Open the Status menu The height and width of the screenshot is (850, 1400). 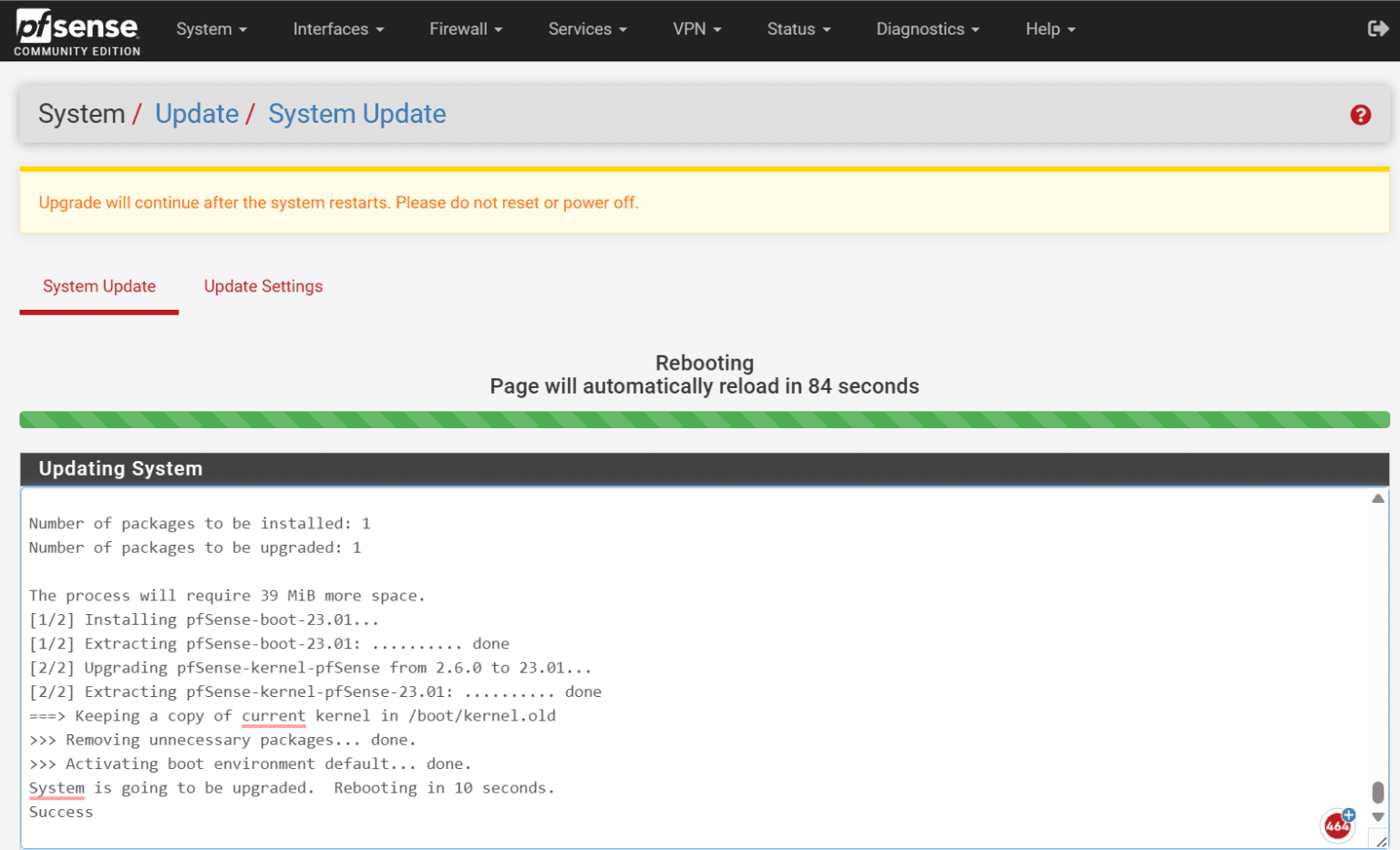pos(798,28)
